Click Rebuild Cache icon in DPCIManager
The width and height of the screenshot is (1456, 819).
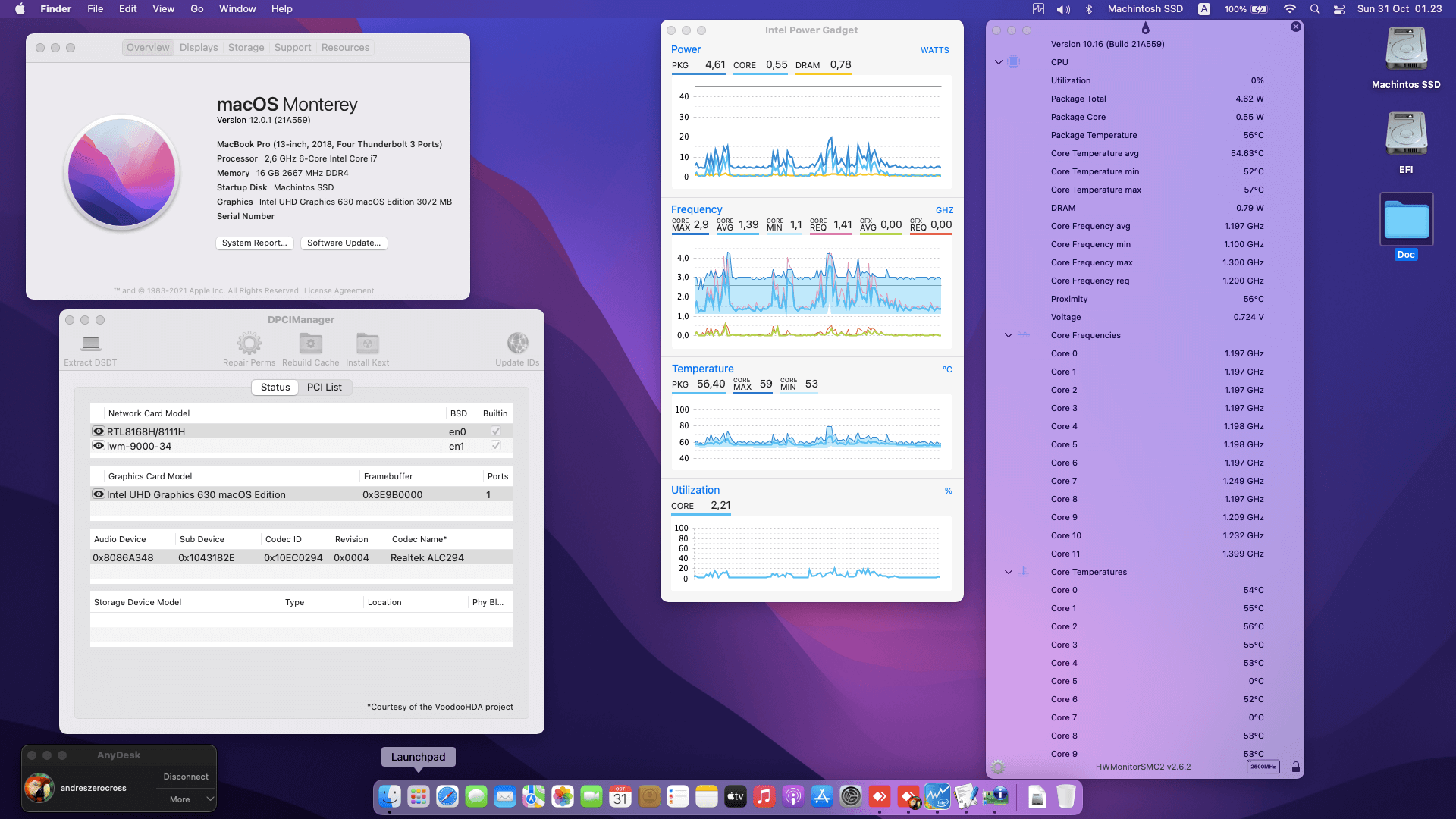pos(310,344)
